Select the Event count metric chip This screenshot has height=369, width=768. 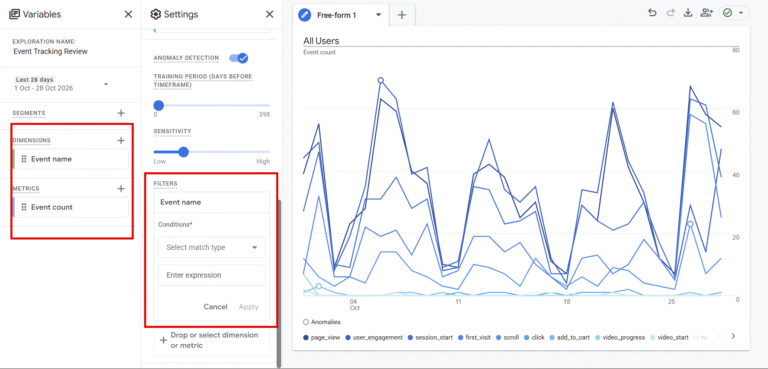(71, 207)
